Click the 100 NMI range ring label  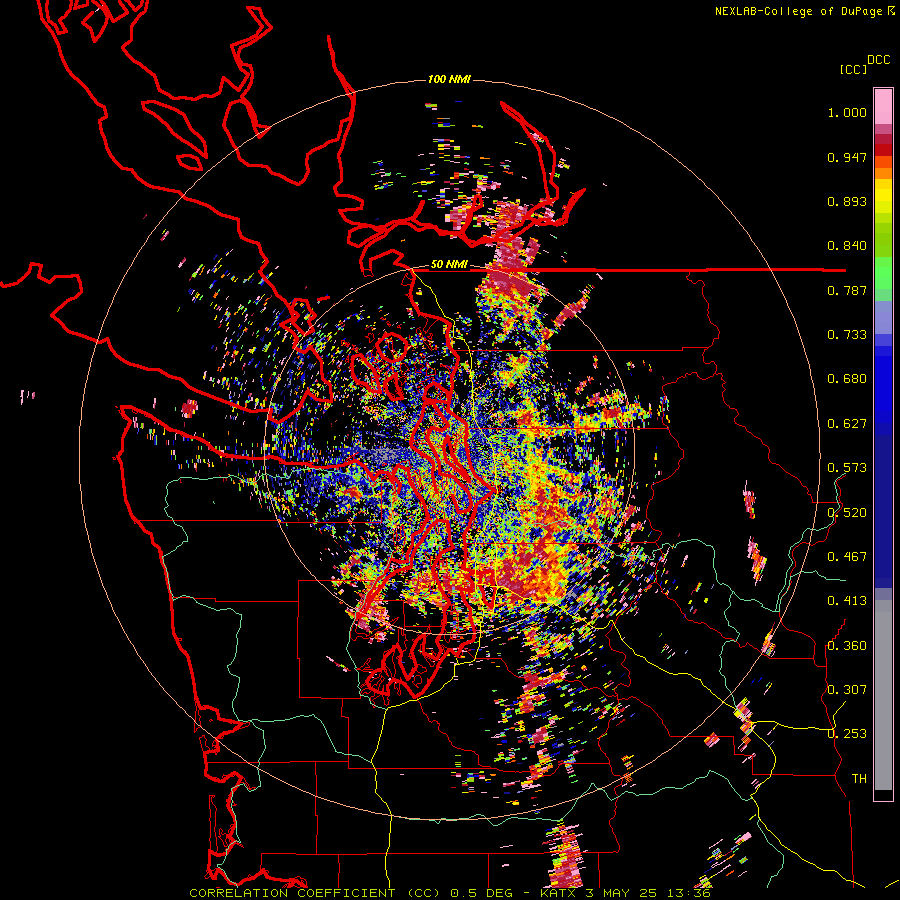[449, 79]
